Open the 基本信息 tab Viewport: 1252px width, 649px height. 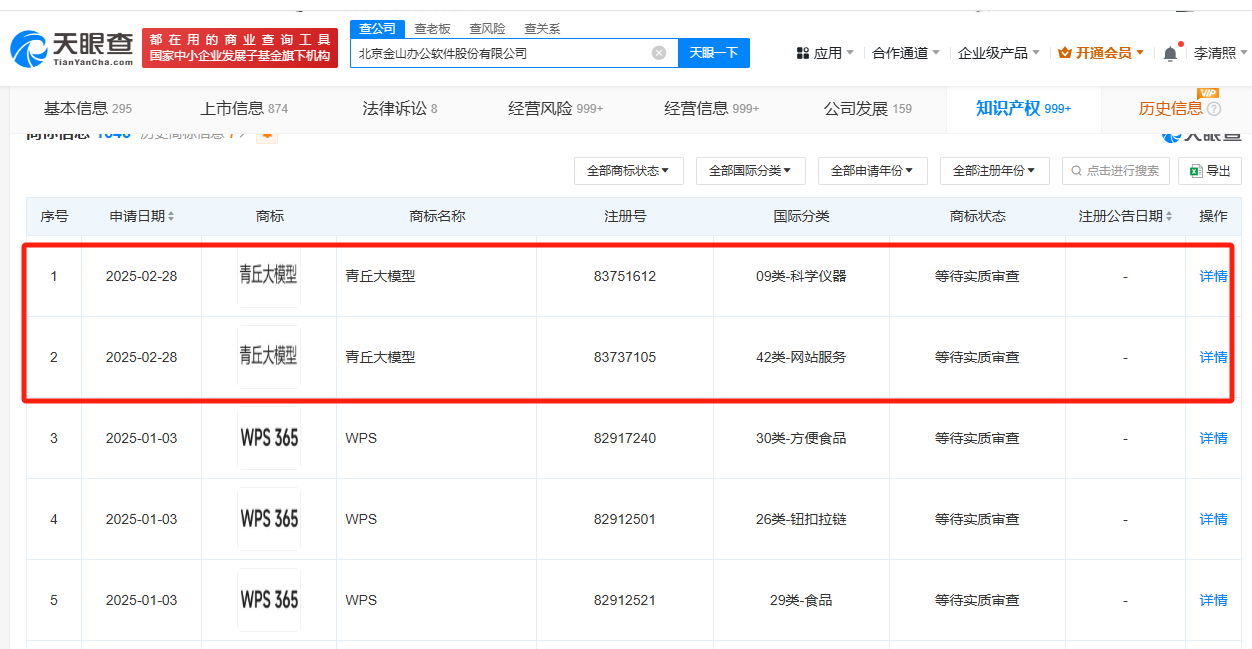88,108
